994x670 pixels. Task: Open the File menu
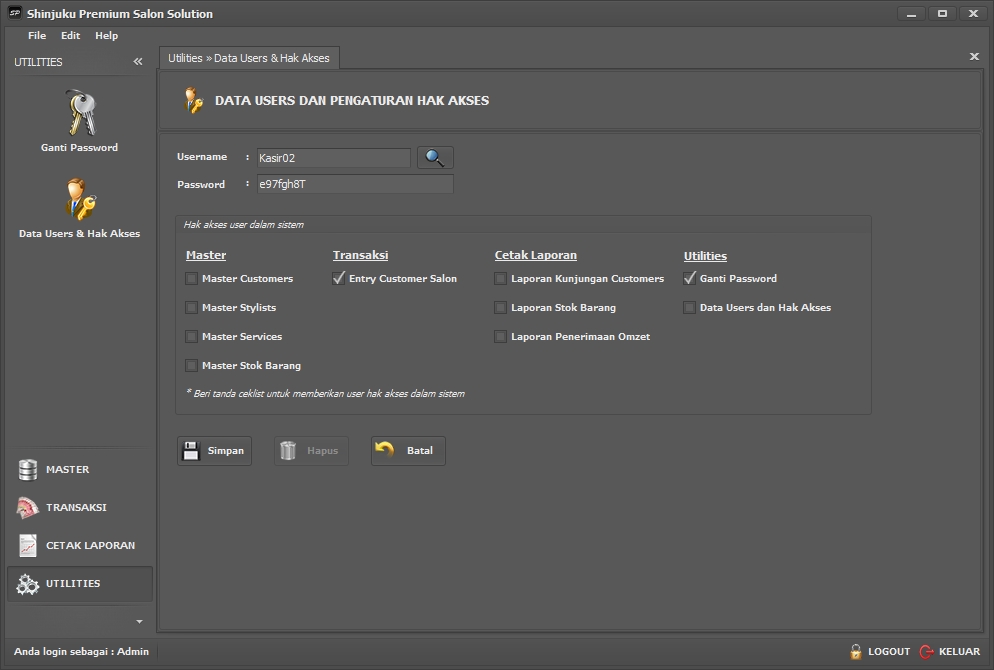pos(37,36)
